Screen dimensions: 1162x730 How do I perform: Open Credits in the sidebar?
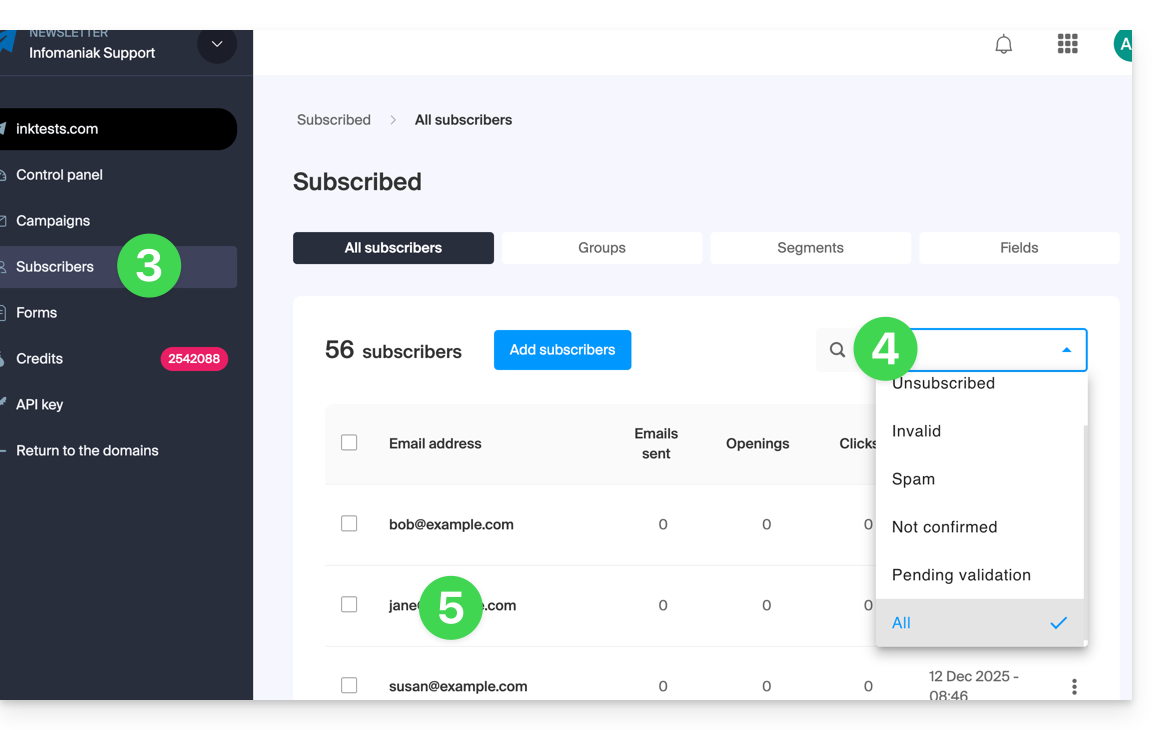tap(40, 359)
